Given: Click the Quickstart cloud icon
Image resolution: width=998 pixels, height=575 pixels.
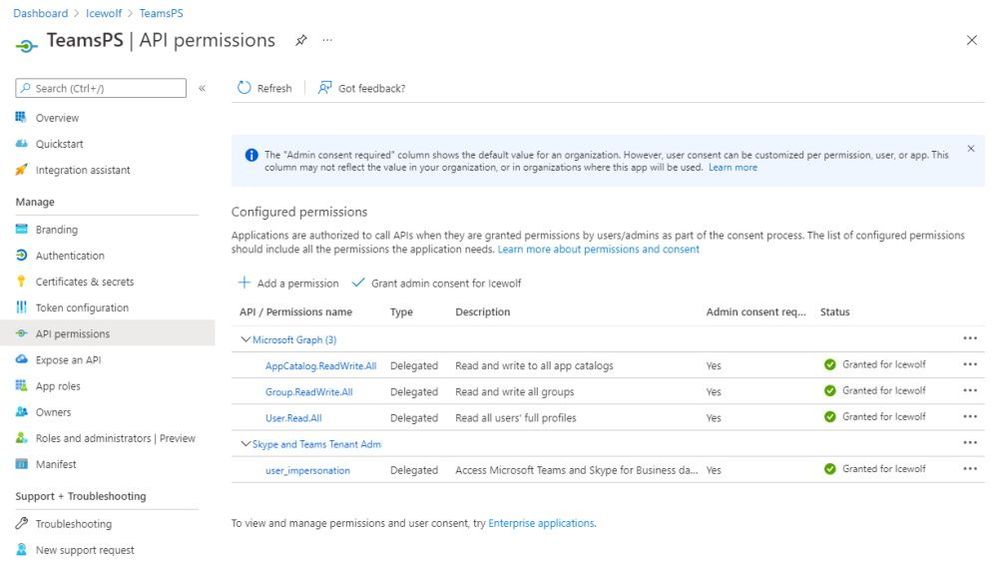Looking at the screenshot, I should coord(21,143).
